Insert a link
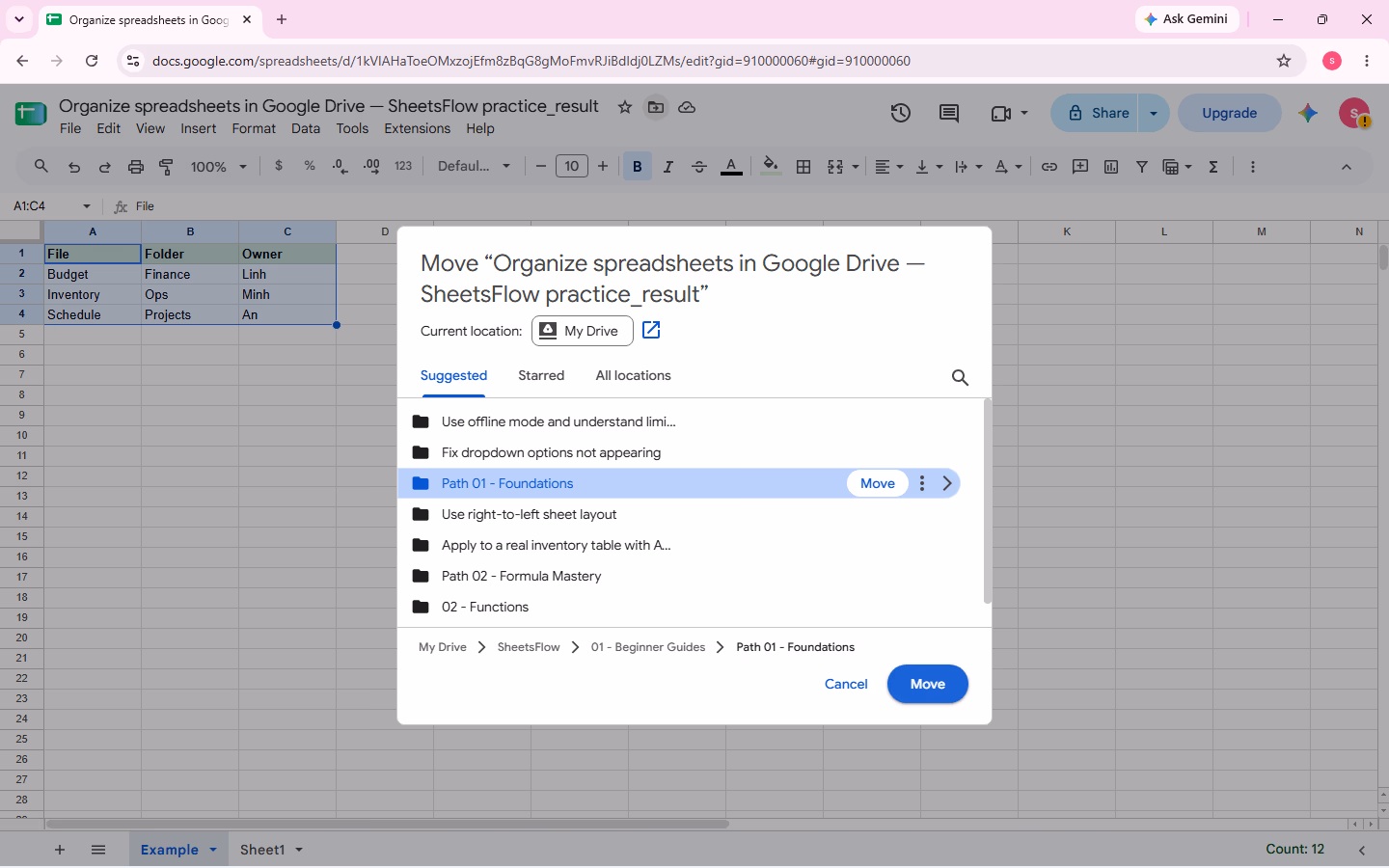Screen dimensions: 1389x868 coord(1049,167)
